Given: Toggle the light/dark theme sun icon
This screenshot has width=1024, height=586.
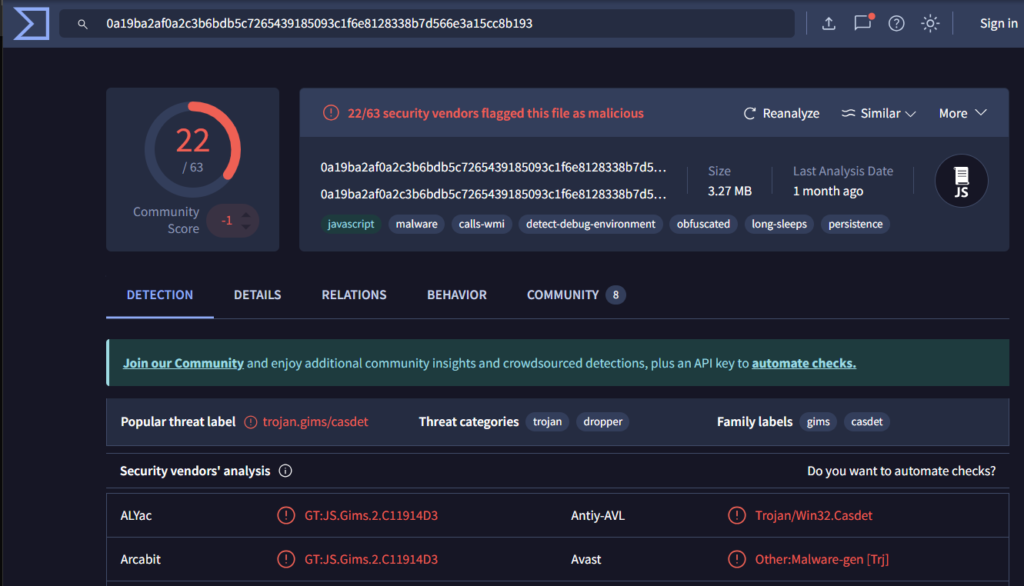Looking at the screenshot, I should [x=930, y=24].
